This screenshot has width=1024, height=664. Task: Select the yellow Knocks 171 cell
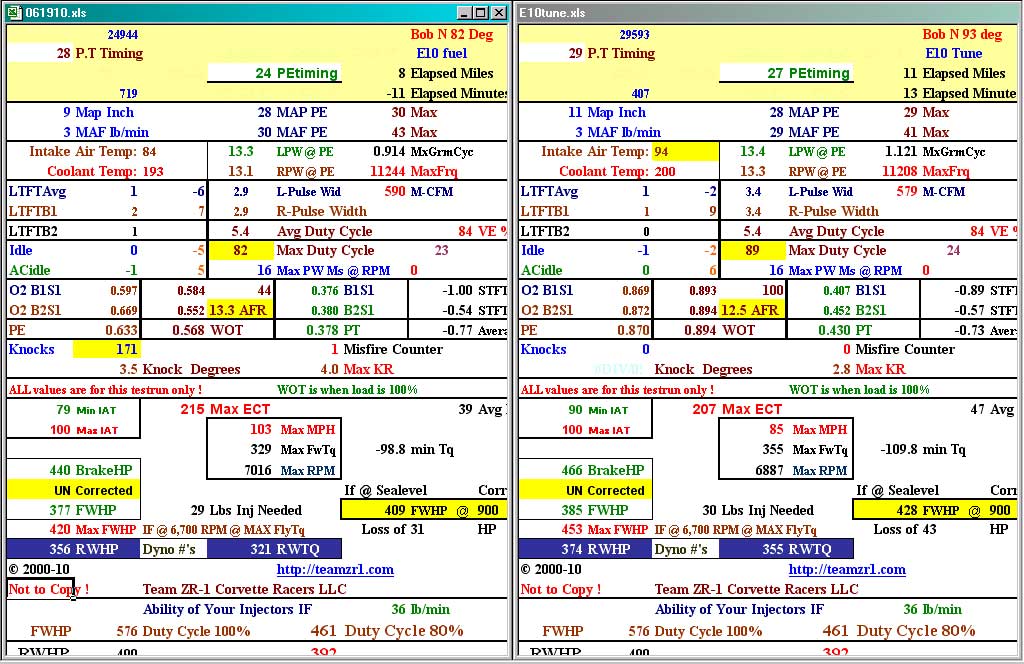pos(106,350)
